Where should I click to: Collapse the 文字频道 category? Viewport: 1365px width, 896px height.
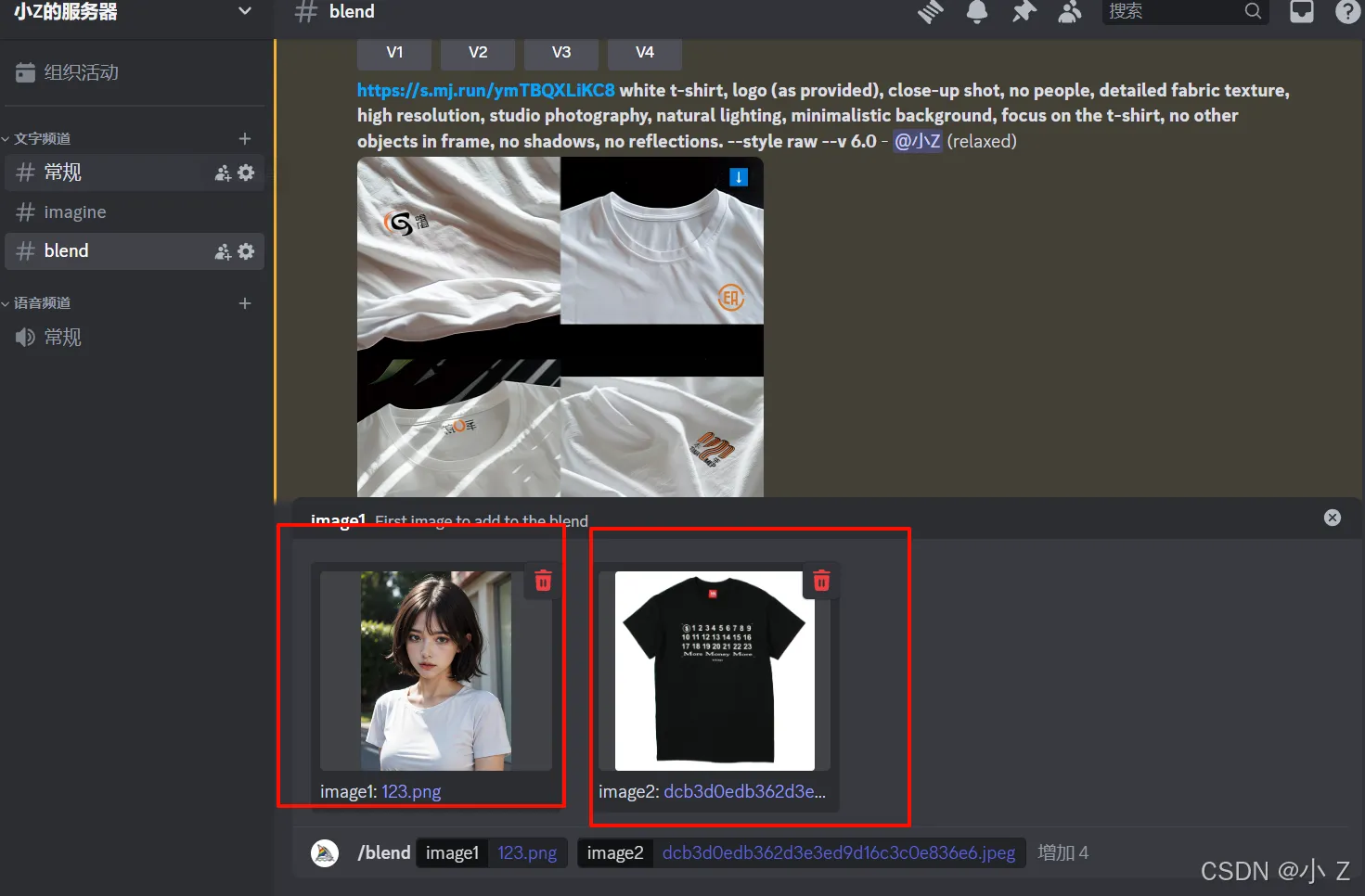pos(42,138)
